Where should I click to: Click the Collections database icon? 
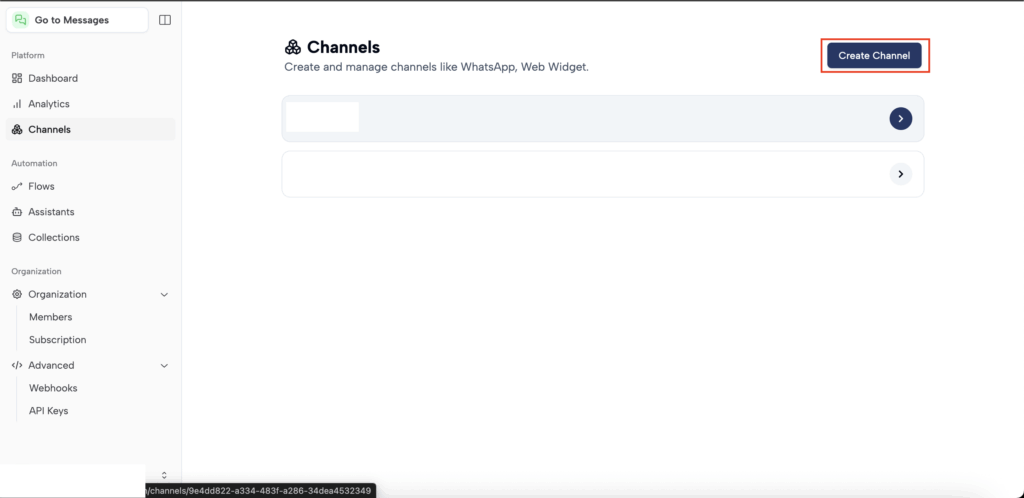click(x=17, y=237)
